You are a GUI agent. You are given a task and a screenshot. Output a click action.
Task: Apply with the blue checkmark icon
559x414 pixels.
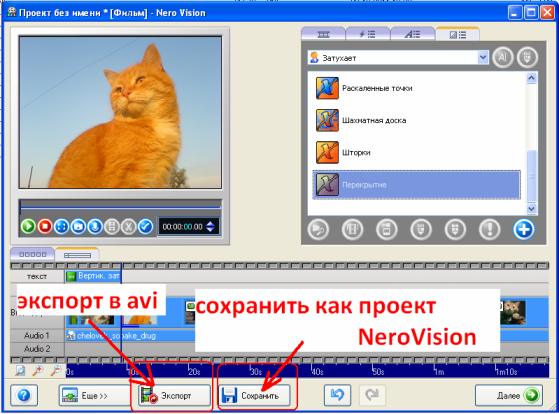pyautogui.click(x=145, y=226)
